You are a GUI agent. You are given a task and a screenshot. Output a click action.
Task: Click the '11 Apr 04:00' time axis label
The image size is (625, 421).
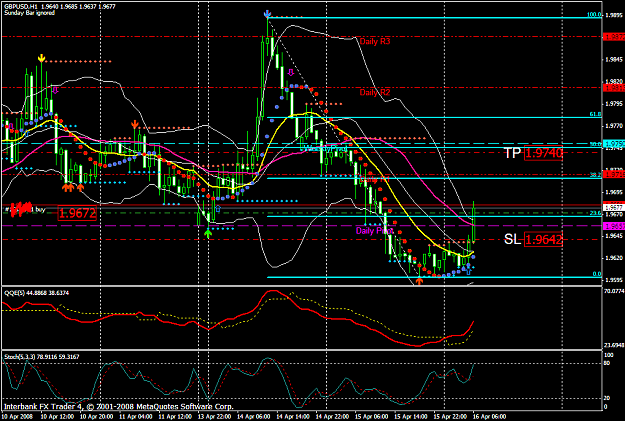[136, 417]
